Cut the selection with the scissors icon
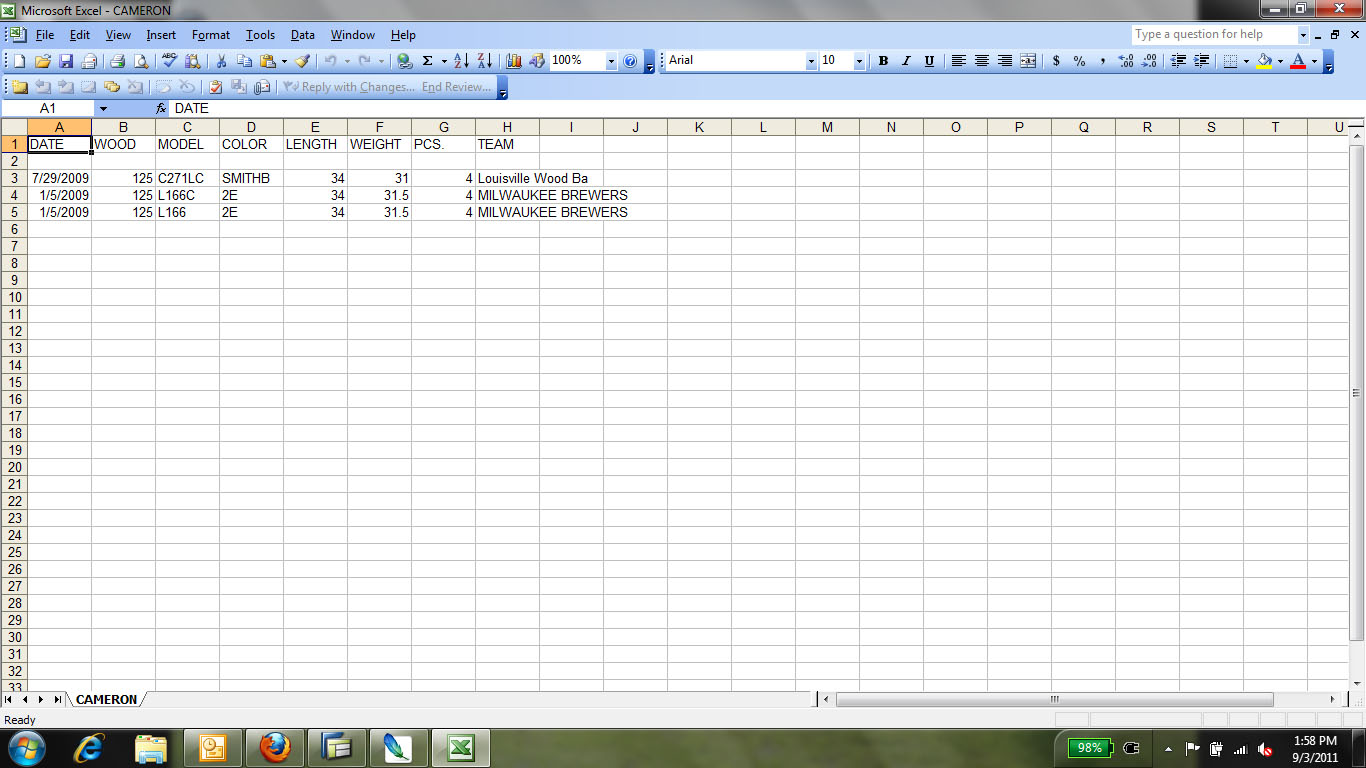Viewport: 1366px width, 768px height. [221, 61]
